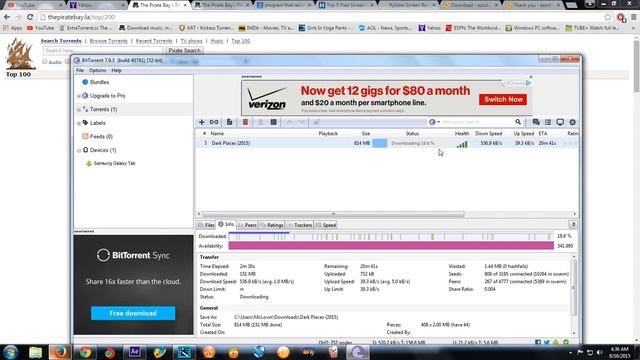Open the Help menu
The width and height of the screenshot is (640, 360).
(116, 70)
